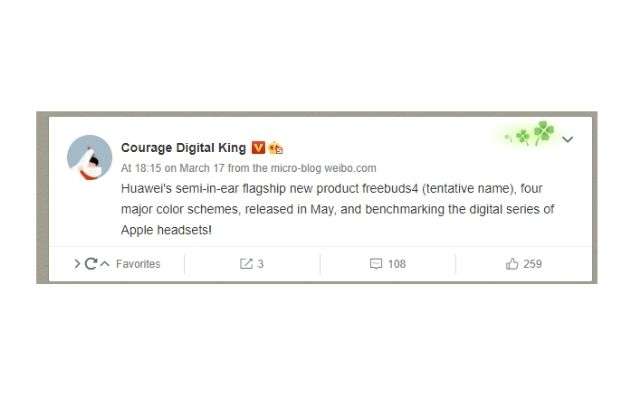Image resolution: width=640 pixels, height=400 pixels.
Task: Open comments via the speech bubble icon
Action: 376,264
